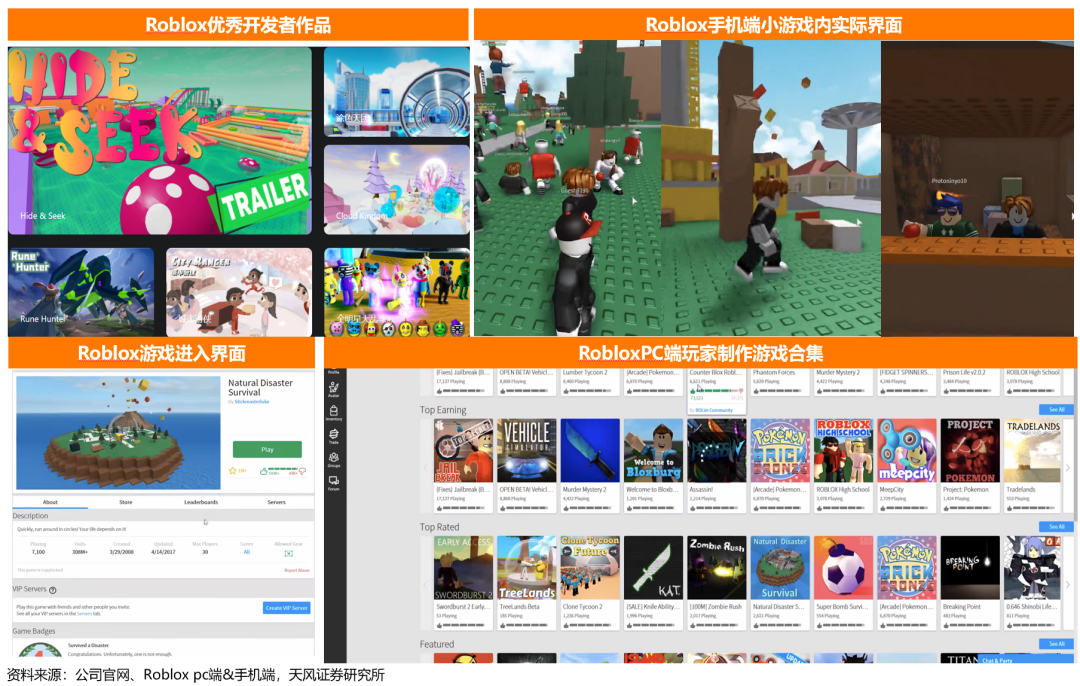This screenshot has height=686, width=1080.
Task: Click the thumbs-up icon on Natural Disaster Survival
Action: [x=263, y=472]
